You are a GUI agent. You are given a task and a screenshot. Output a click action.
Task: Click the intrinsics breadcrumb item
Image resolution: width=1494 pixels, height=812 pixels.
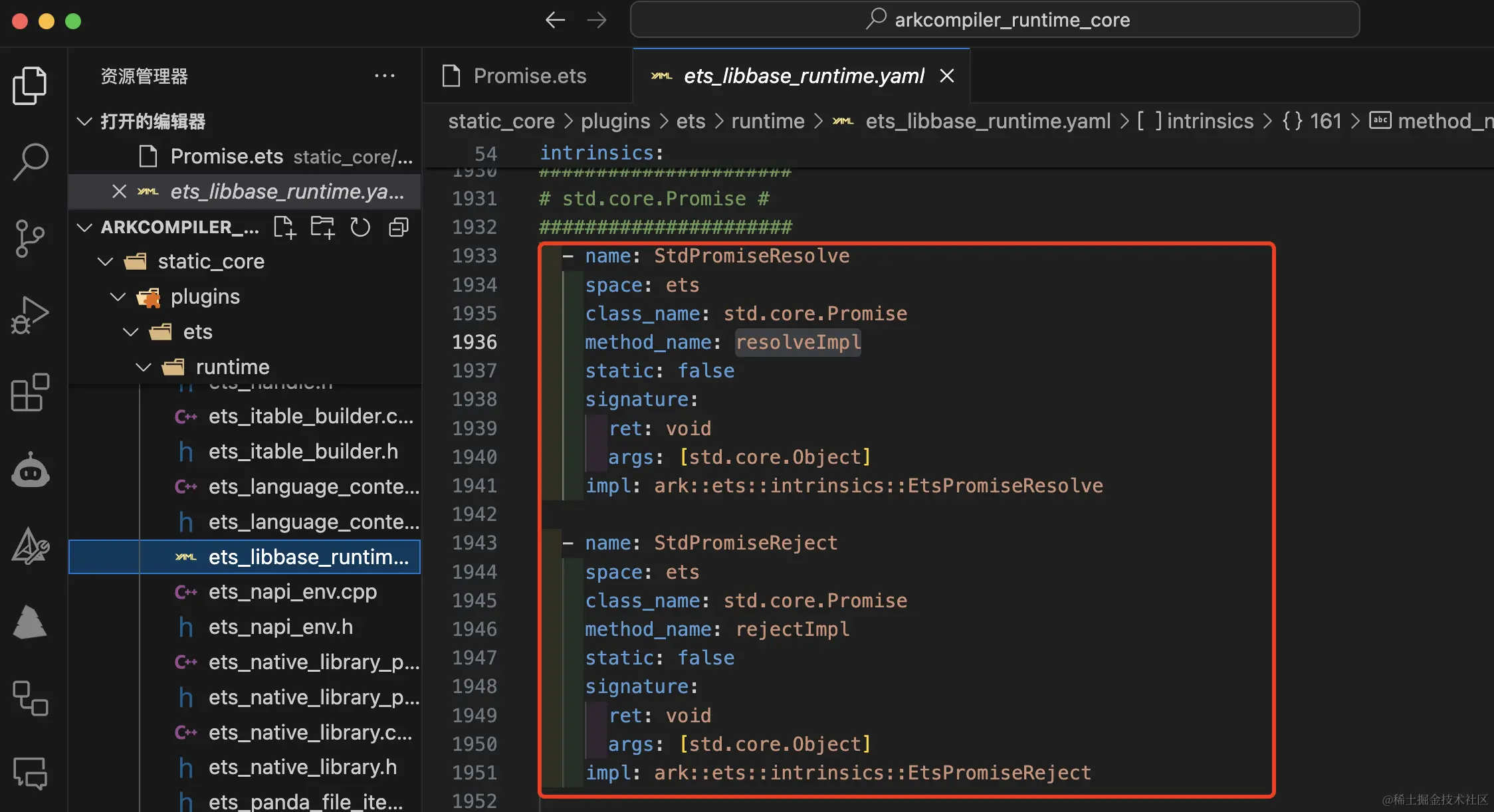pyautogui.click(x=1209, y=121)
